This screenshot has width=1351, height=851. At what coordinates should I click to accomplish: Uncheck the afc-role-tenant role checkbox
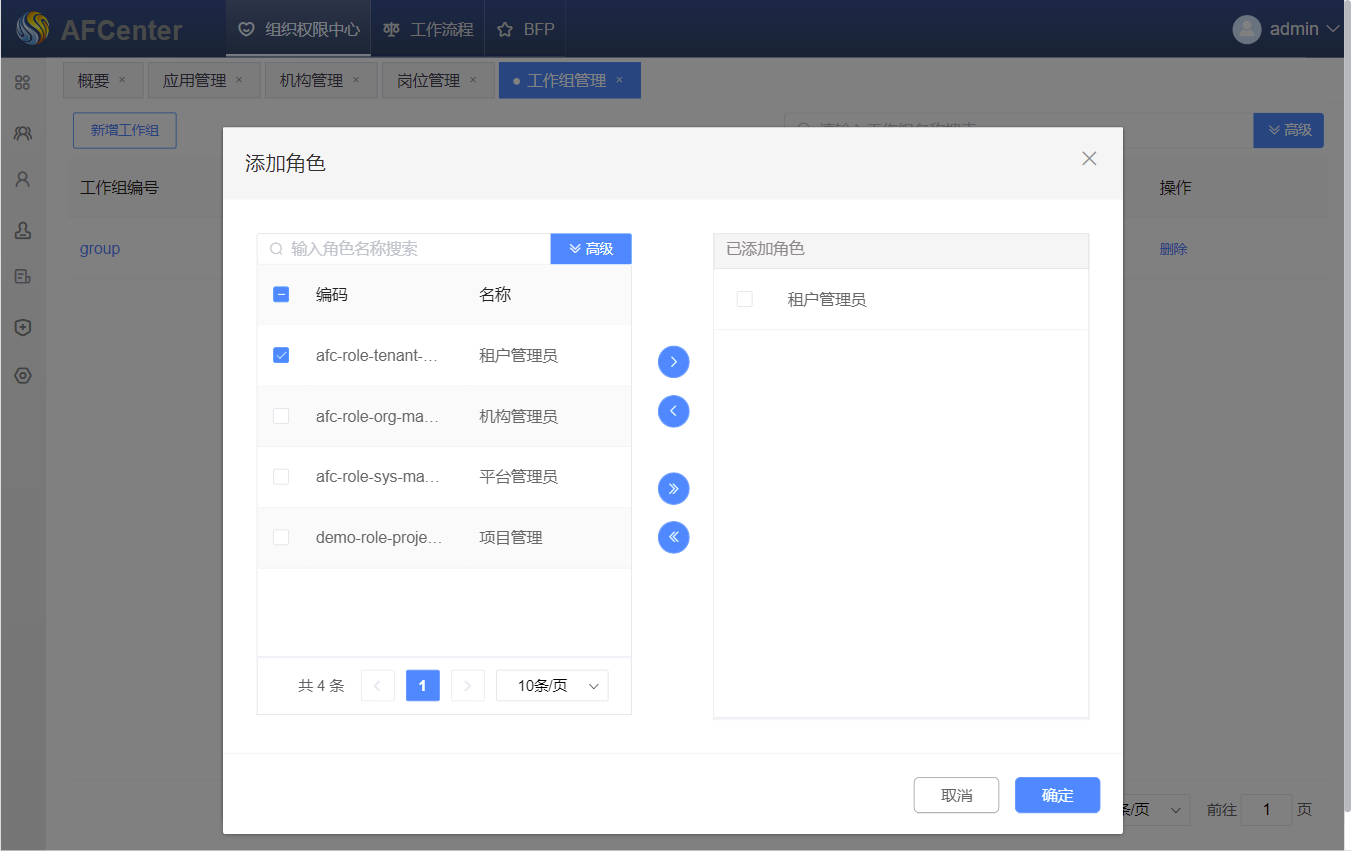(x=281, y=355)
